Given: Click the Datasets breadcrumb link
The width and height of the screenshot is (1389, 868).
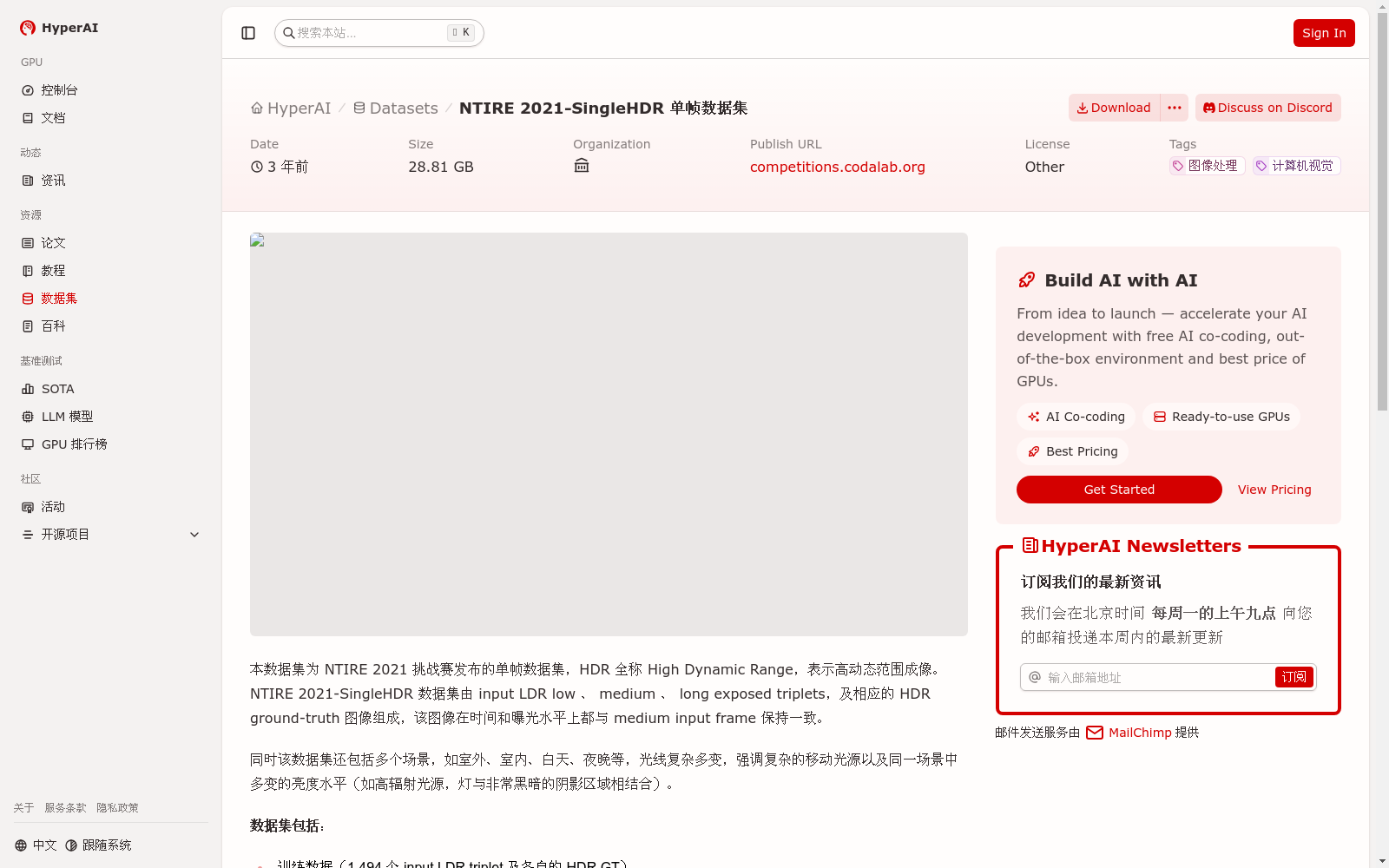Looking at the screenshot, I should click(396, 108).
